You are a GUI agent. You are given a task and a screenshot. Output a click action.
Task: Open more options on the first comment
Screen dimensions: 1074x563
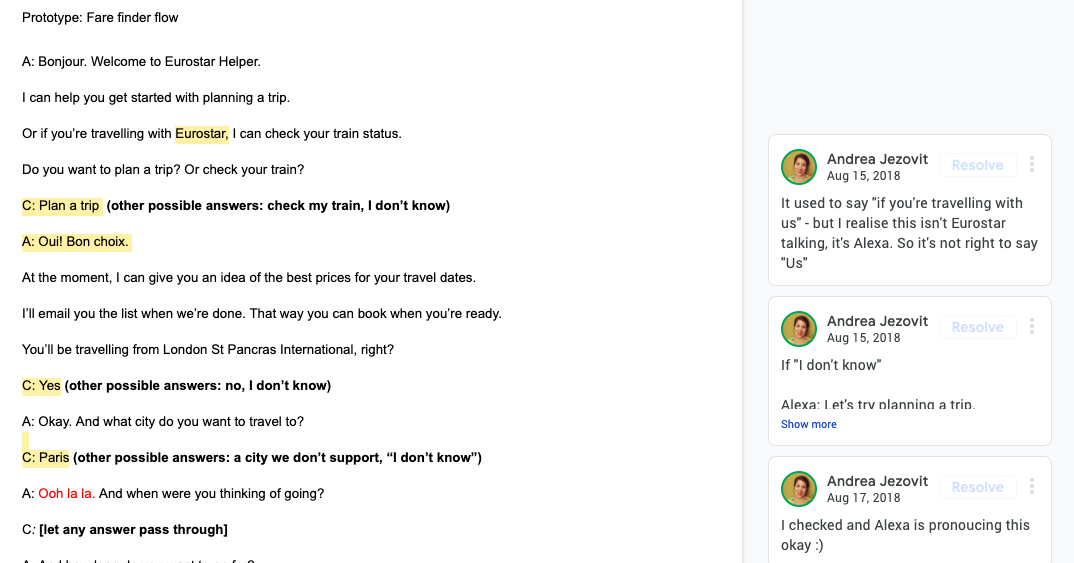(x=1032, y=165)
